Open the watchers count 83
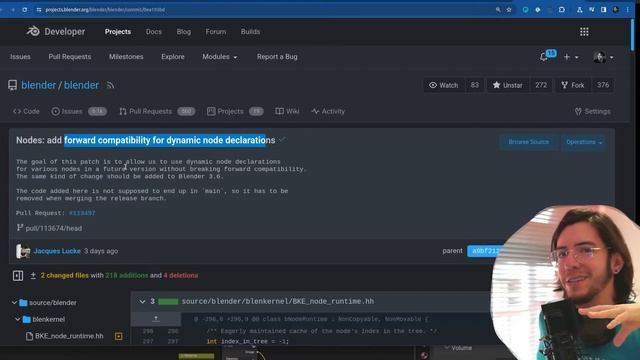 point(474,85)
